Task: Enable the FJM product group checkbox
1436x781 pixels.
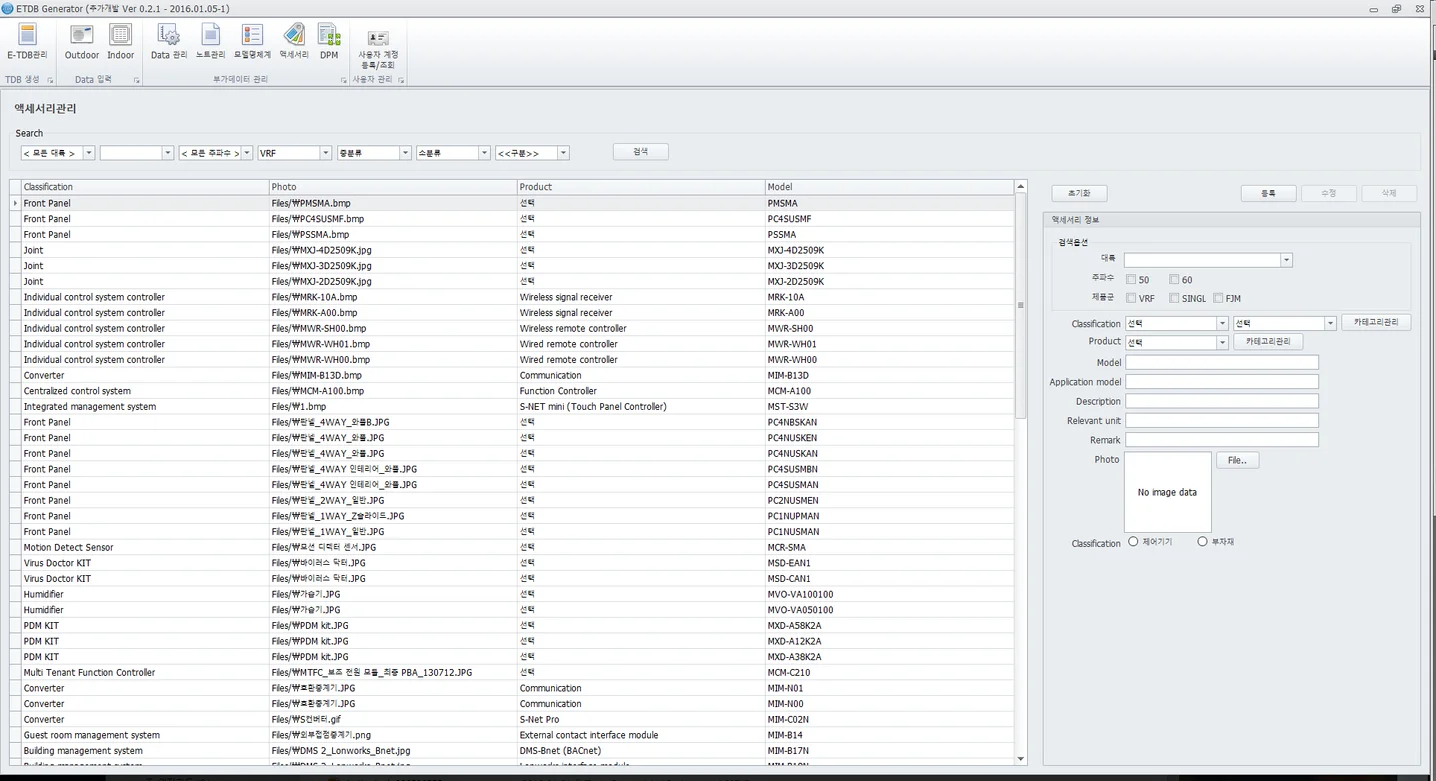Action: click(1218, 298)
